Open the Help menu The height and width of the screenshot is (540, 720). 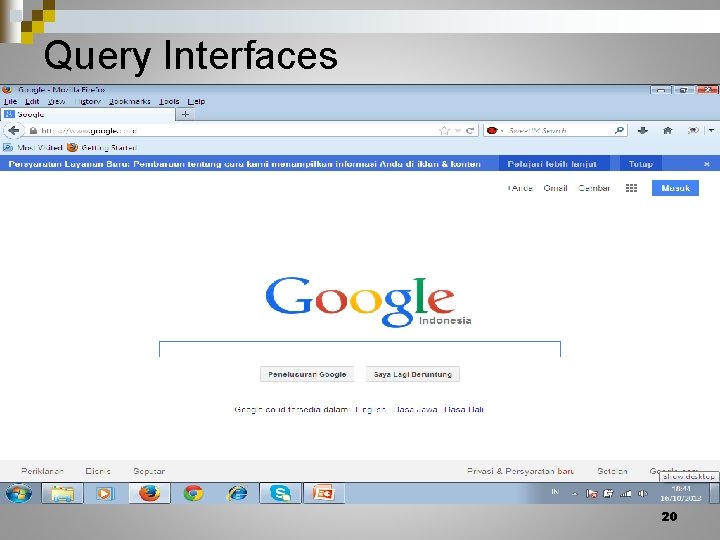197,101
